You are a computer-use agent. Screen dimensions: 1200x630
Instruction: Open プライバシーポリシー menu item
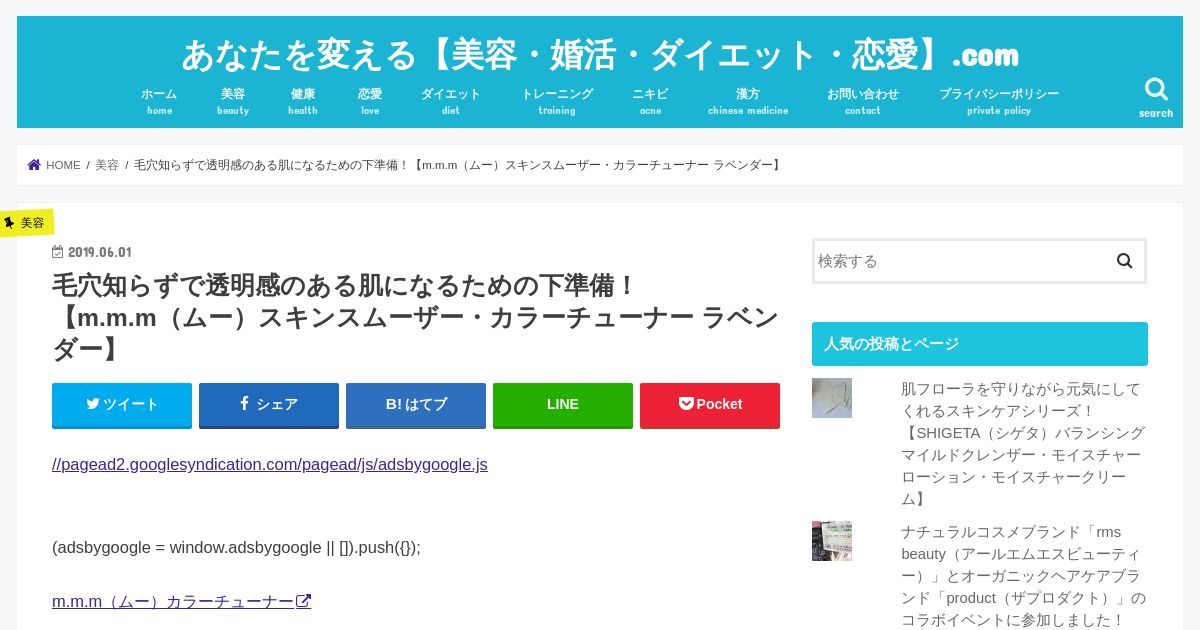[x=999, y=101]
